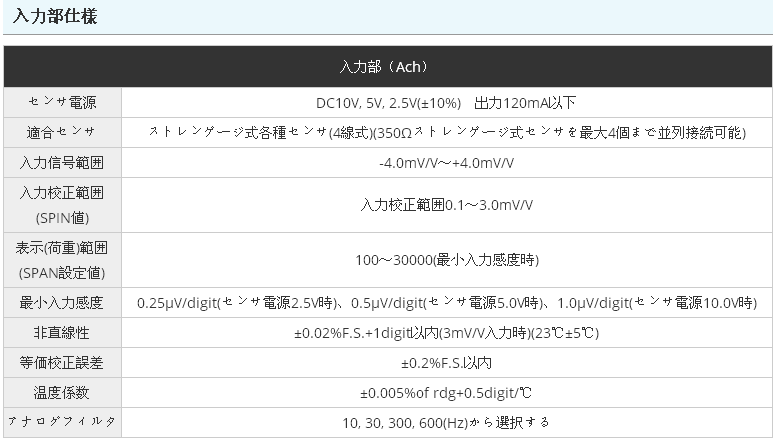Click the DC10V, 5V, 2.5V sensor power value

(446, 103)
